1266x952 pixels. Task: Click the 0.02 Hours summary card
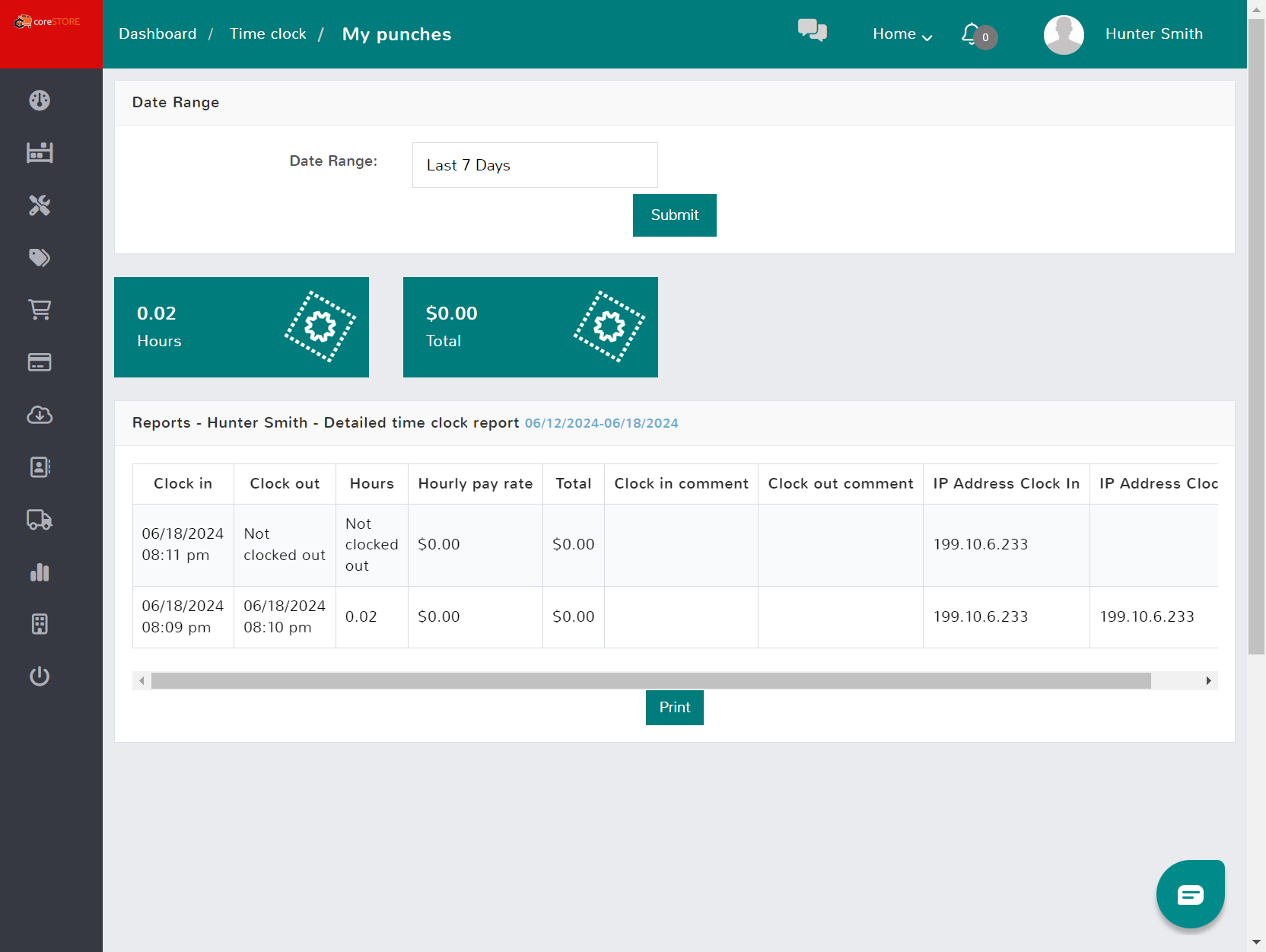point(241,327)
